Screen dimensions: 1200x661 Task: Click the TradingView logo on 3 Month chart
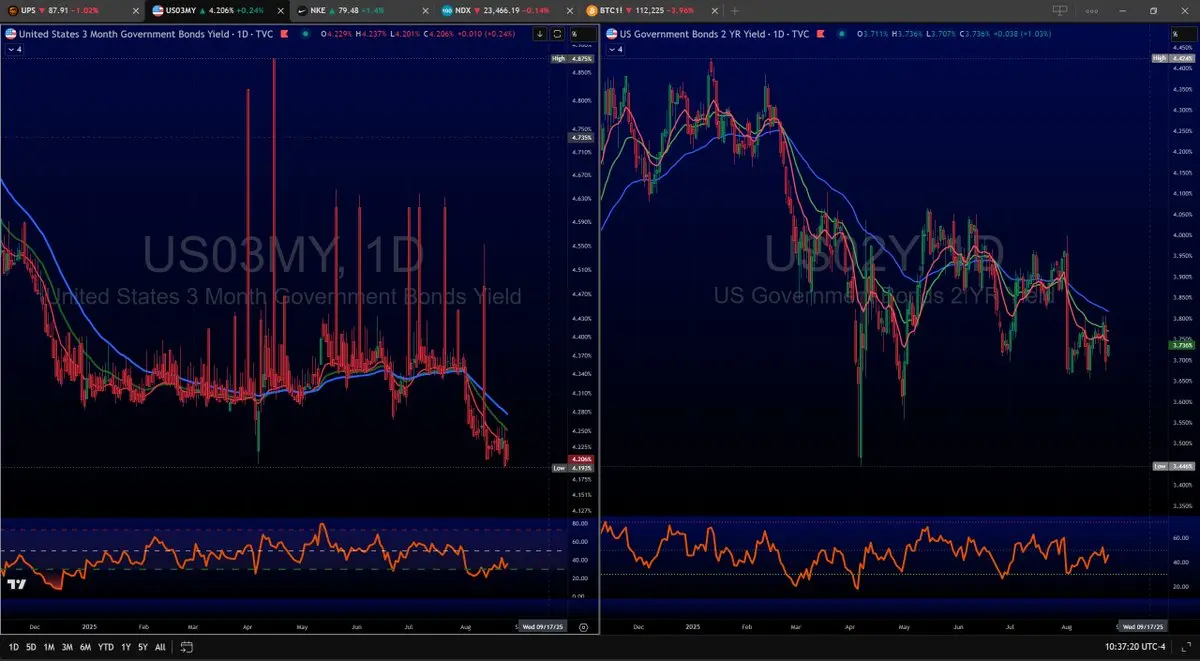point(15,583)
